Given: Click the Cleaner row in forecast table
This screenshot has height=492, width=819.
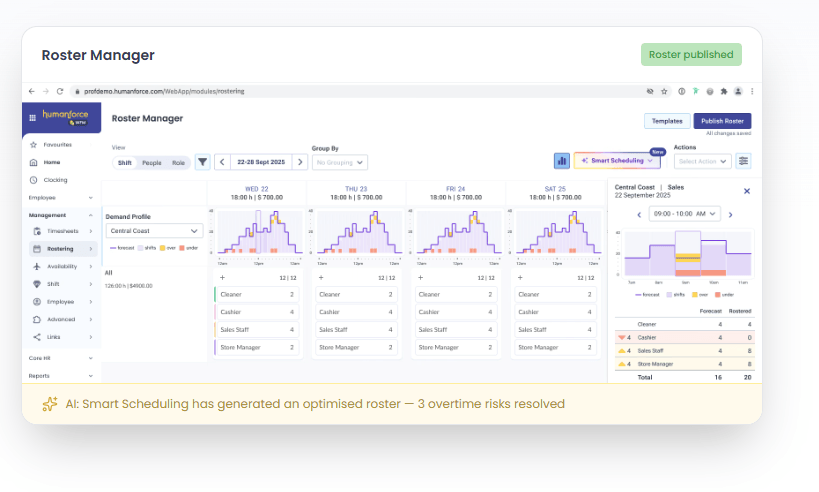Looking at the screenshot, I should point(684,324).
